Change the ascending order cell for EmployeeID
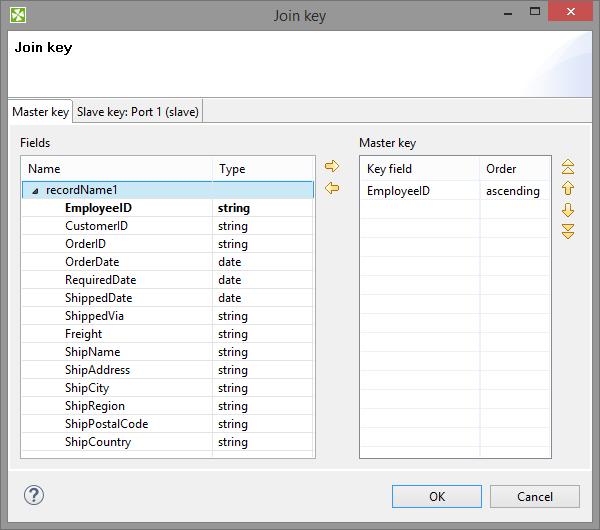Viewport: 600px width, 530px height. coord(512,190)
